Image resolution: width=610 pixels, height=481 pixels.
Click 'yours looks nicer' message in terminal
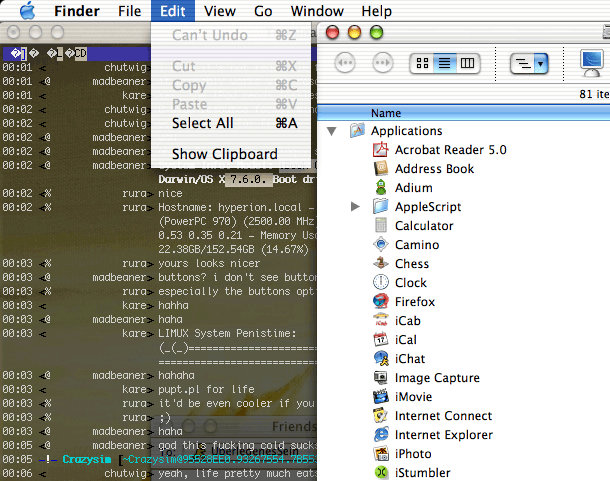pos(209,263)
